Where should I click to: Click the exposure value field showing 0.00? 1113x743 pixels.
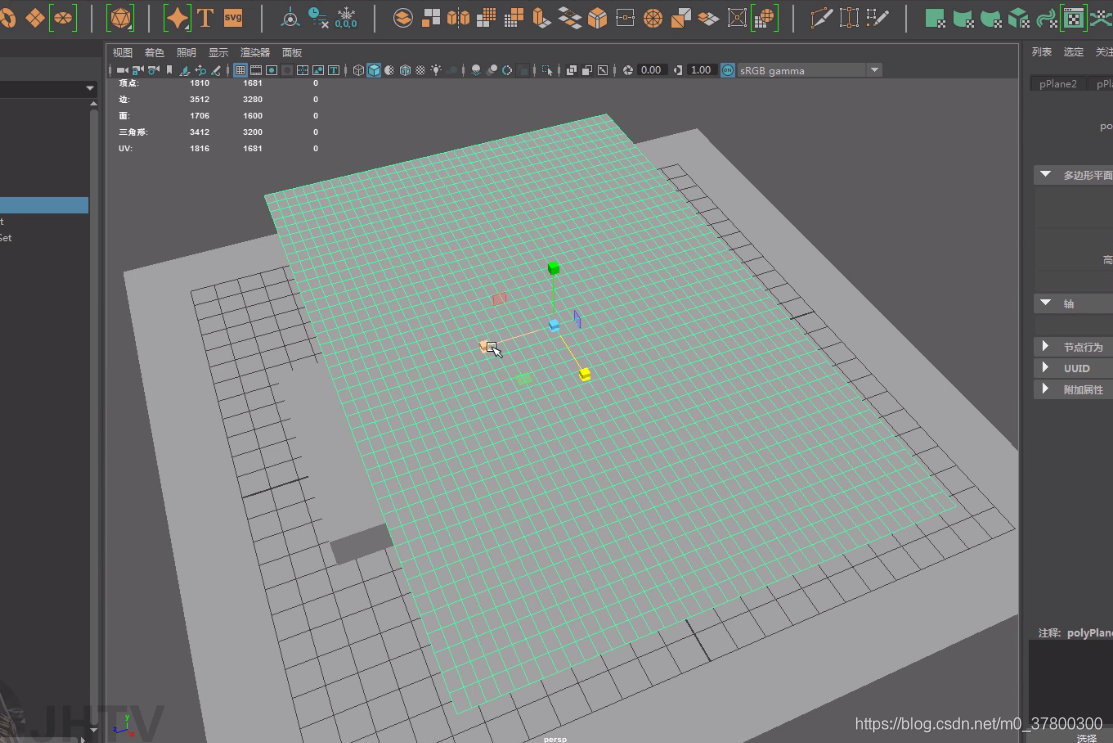click(650, 70)
